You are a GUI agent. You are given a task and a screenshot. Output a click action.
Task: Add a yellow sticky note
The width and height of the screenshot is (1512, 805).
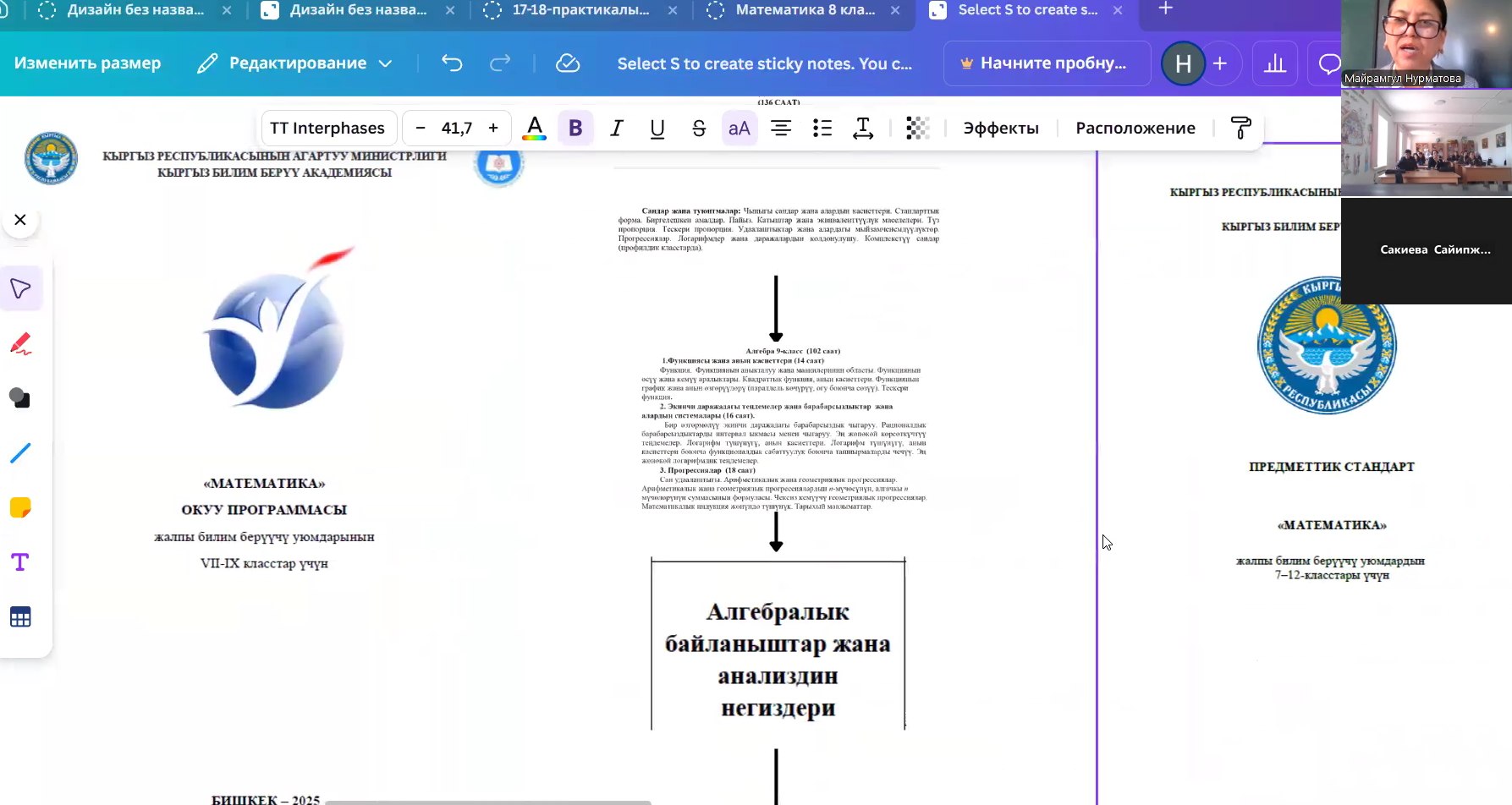20,507
